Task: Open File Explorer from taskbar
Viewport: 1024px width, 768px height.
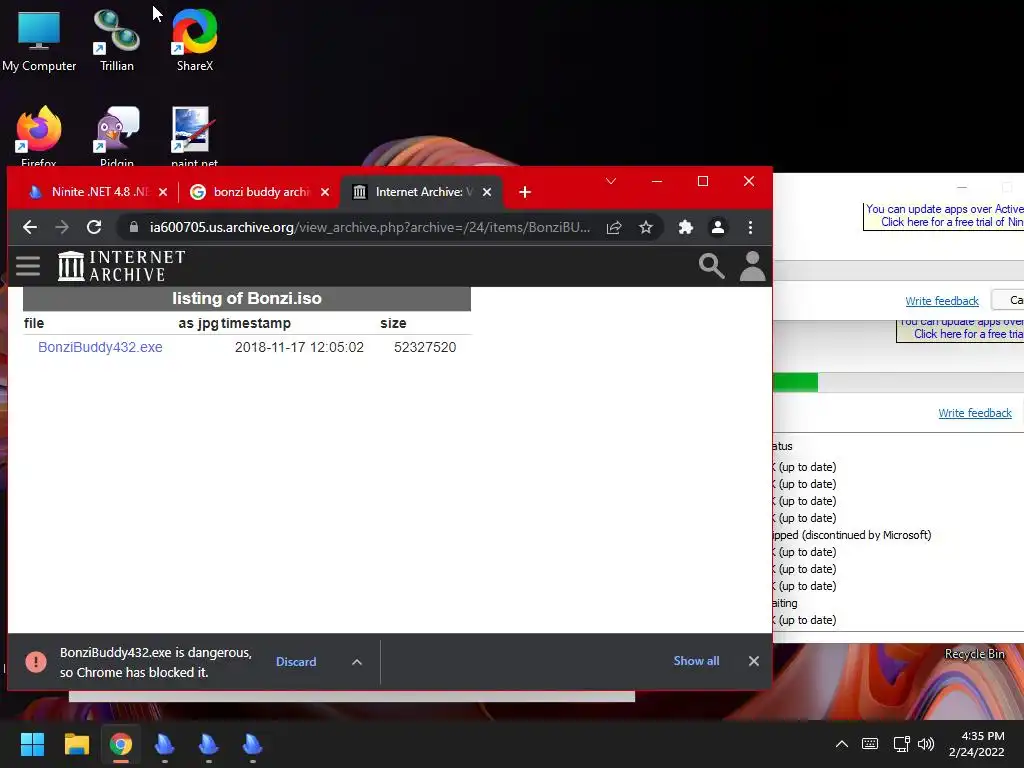Action: tap(76, 744)
